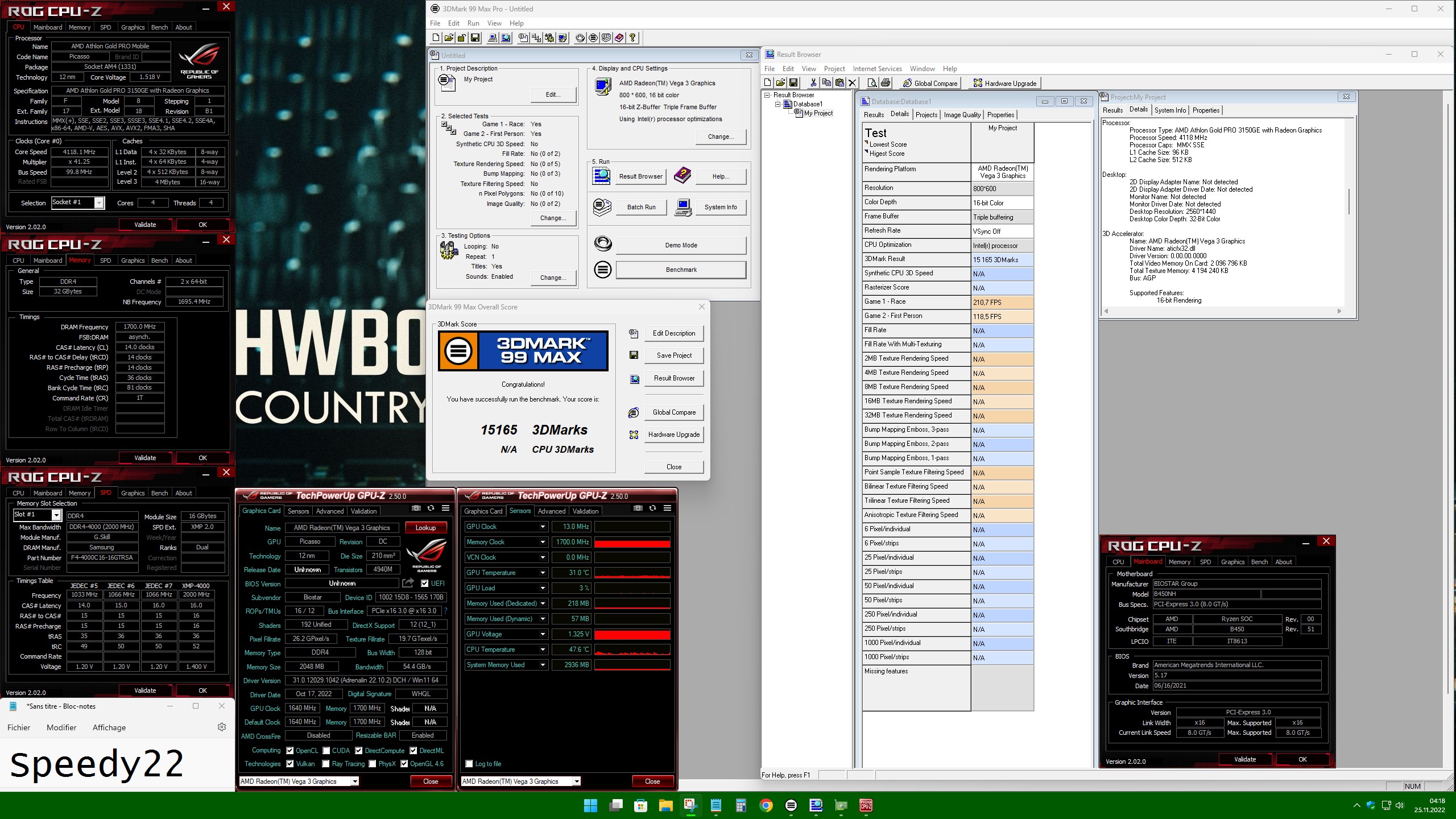
Task: Click the Result Browser magnifier icon in 3DMark toolbar
Action: point(506,38)
